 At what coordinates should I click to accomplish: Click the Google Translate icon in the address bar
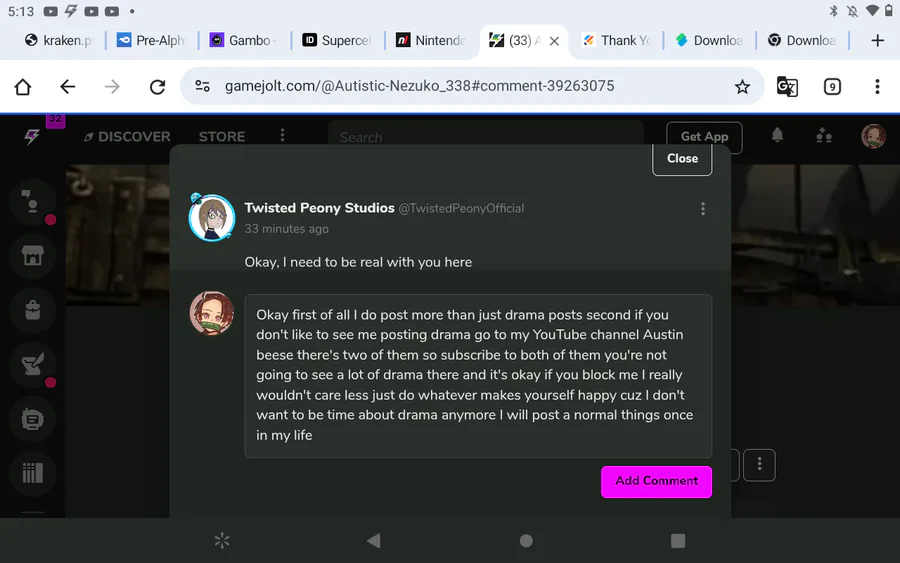[x=787, y=87]
